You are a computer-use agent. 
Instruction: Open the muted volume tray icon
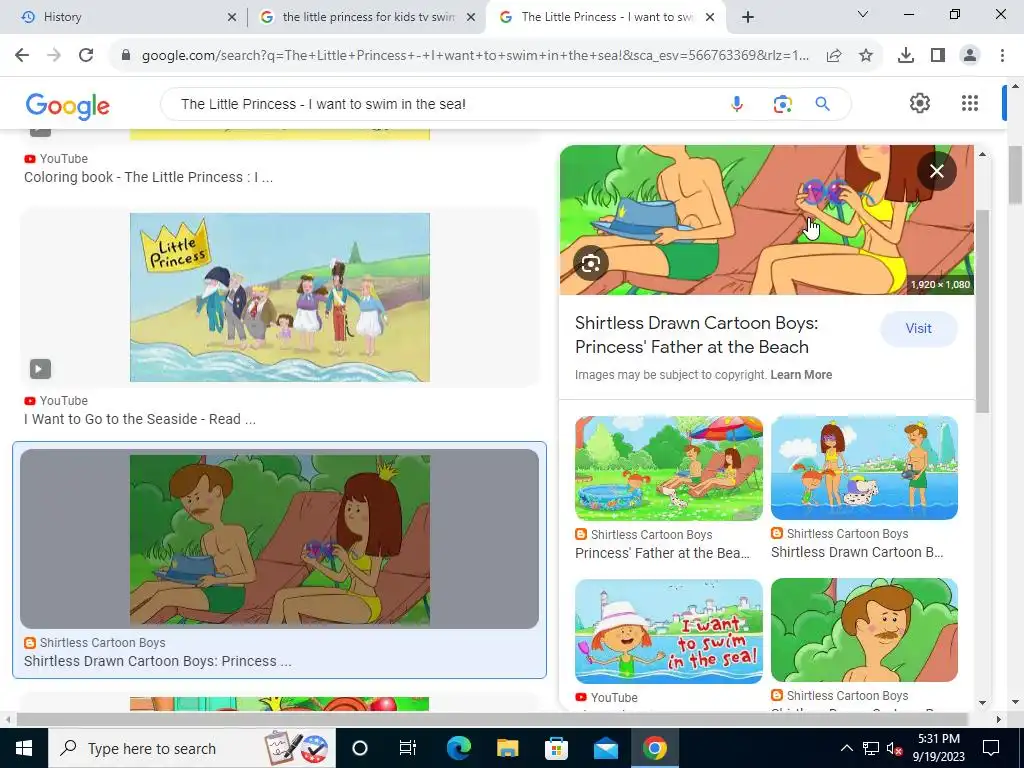click(894, 748)
